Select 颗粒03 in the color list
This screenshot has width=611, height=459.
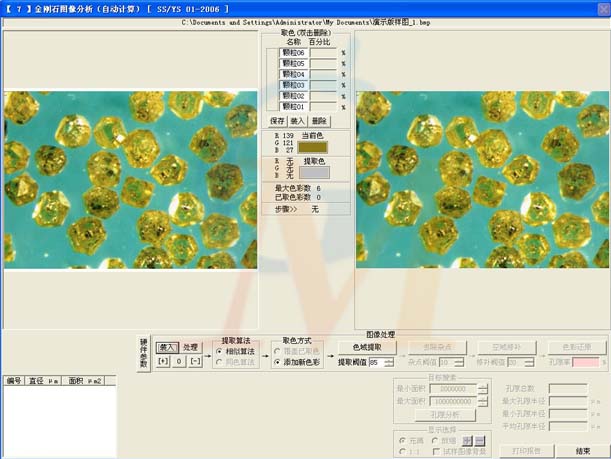click(293, 85)
